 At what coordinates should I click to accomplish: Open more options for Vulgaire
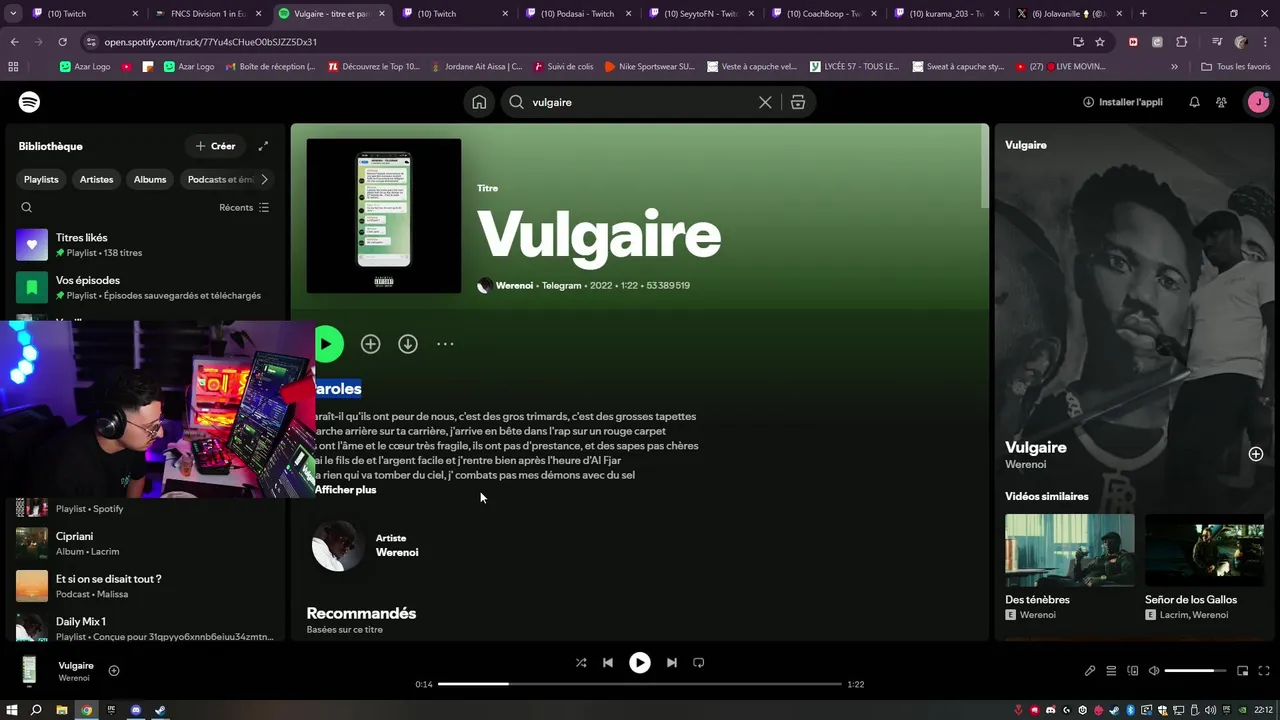point(445,344)
